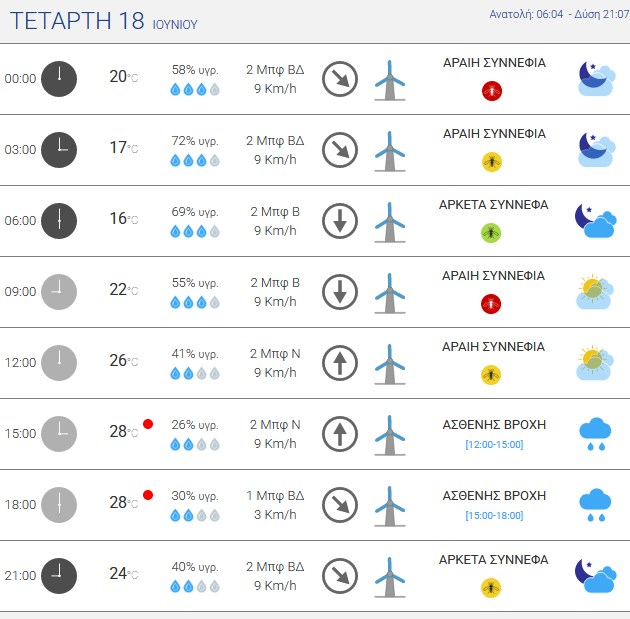Click the red heat dot beside 28°C at 15:00
Image resolution: width=630 pixels, height=619 pixels.
(x=148, y=424)
